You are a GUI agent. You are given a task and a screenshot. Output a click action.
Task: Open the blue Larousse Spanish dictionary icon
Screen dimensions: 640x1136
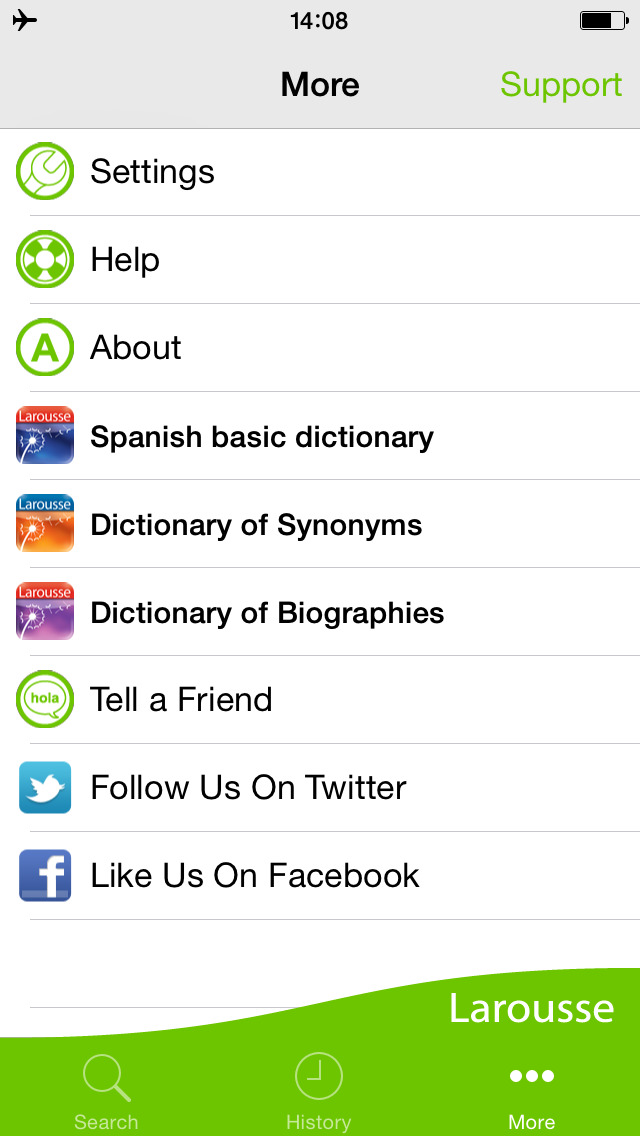click(x=45, y=436)
